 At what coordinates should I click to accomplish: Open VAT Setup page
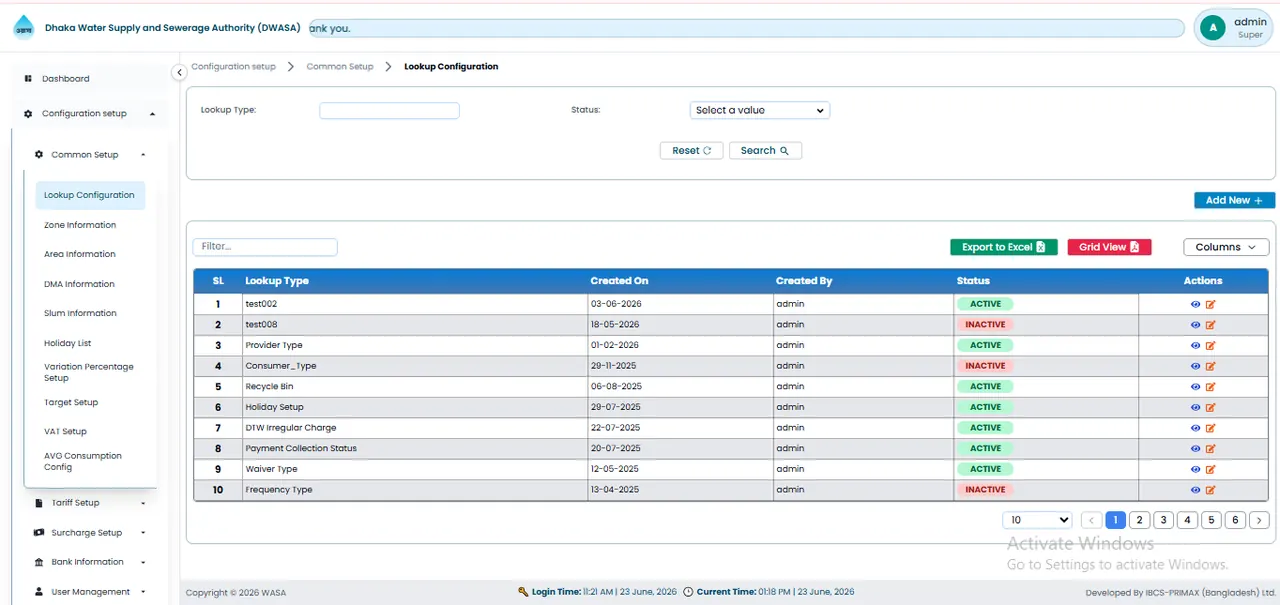(x=65, y=432)
